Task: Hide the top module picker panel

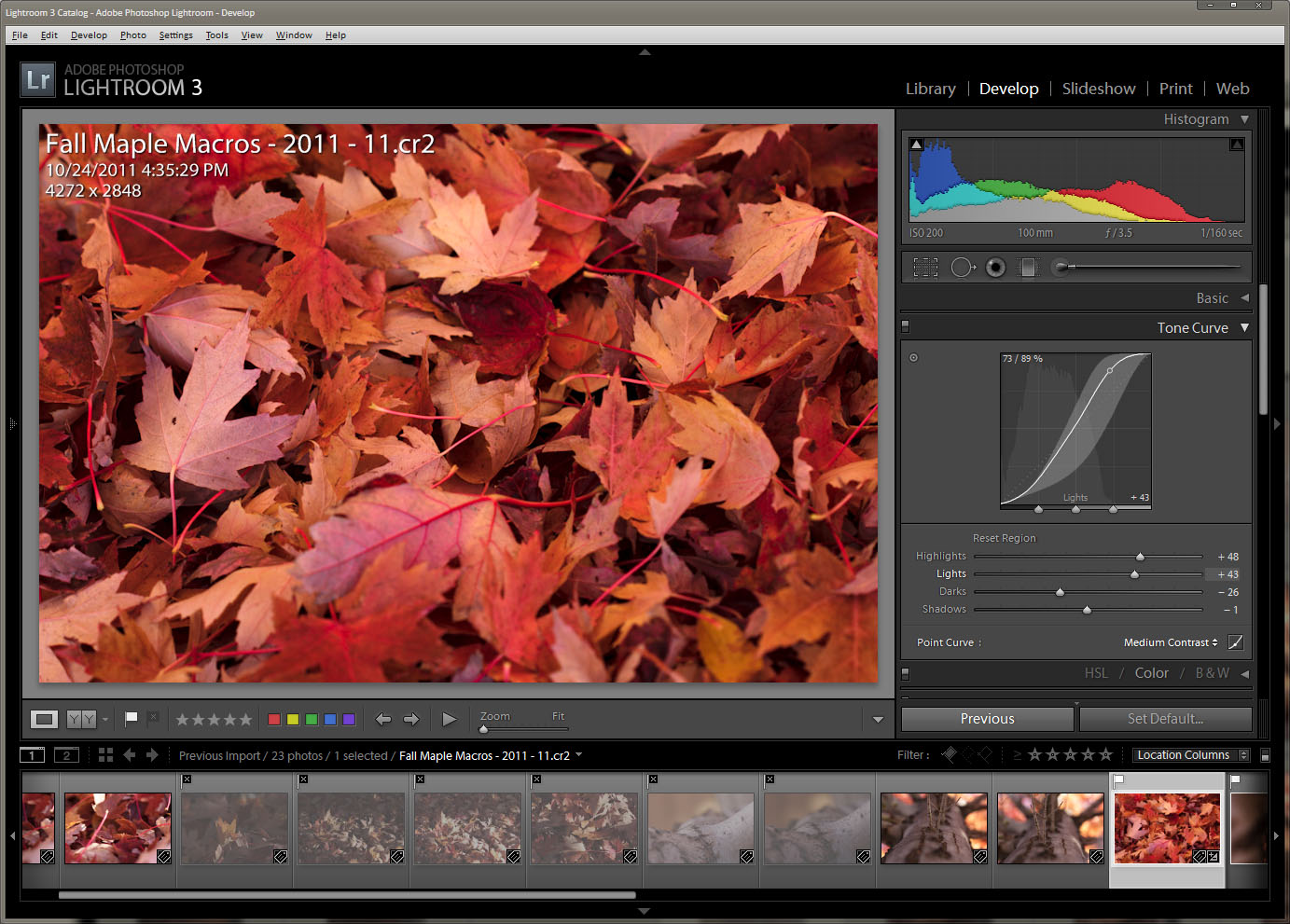Action: [x=645, y=52]
